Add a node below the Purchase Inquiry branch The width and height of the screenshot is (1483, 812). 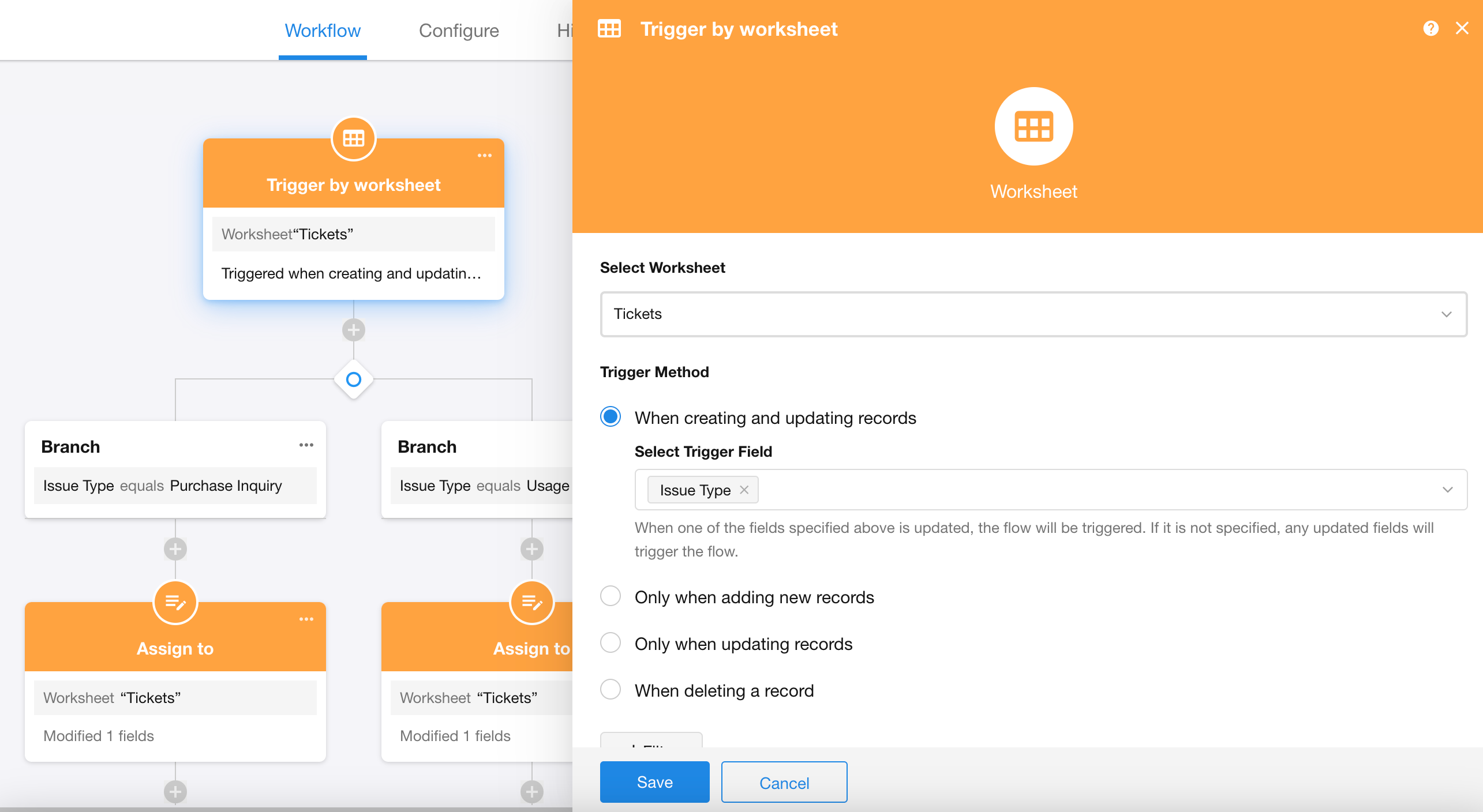pyautogui.click(x=175, y=549)
